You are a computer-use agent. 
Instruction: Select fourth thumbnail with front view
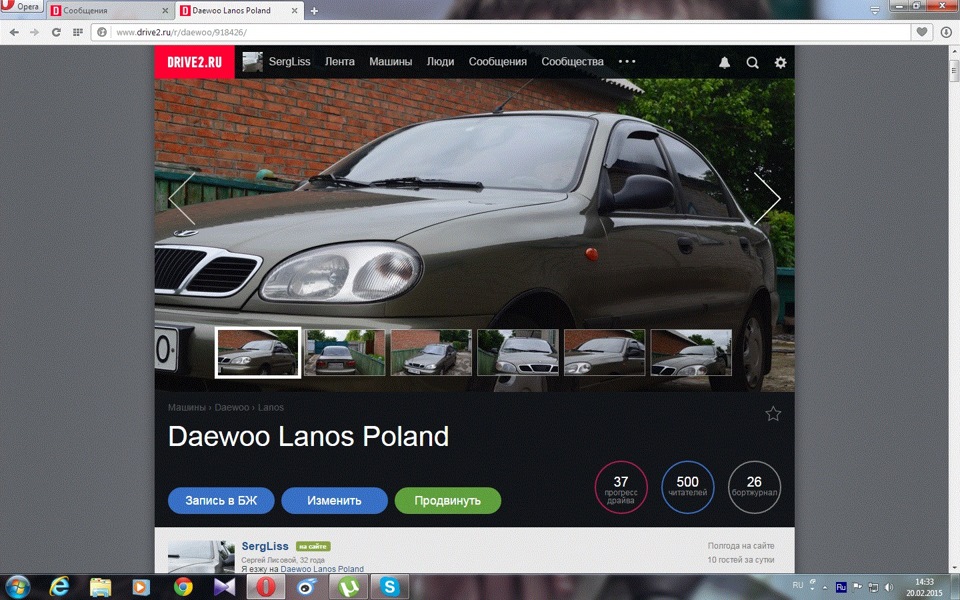tap(518, 353)
